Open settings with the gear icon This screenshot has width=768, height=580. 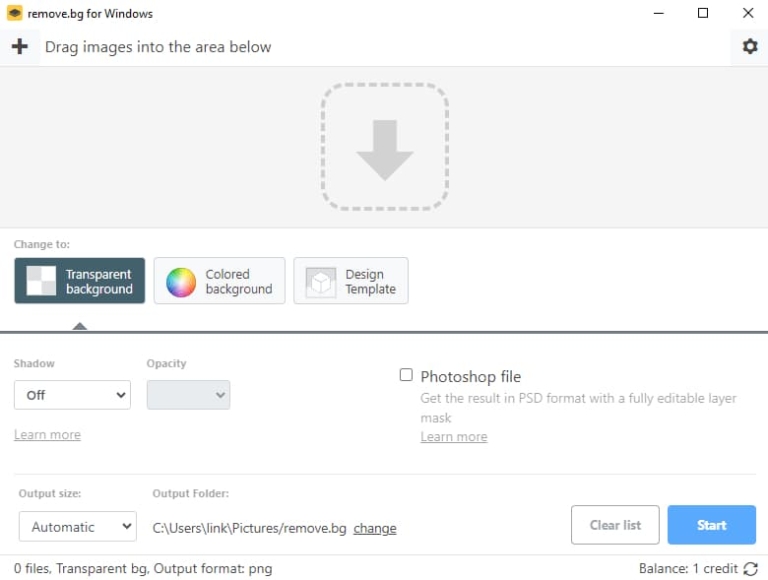(x=749, y=46)
